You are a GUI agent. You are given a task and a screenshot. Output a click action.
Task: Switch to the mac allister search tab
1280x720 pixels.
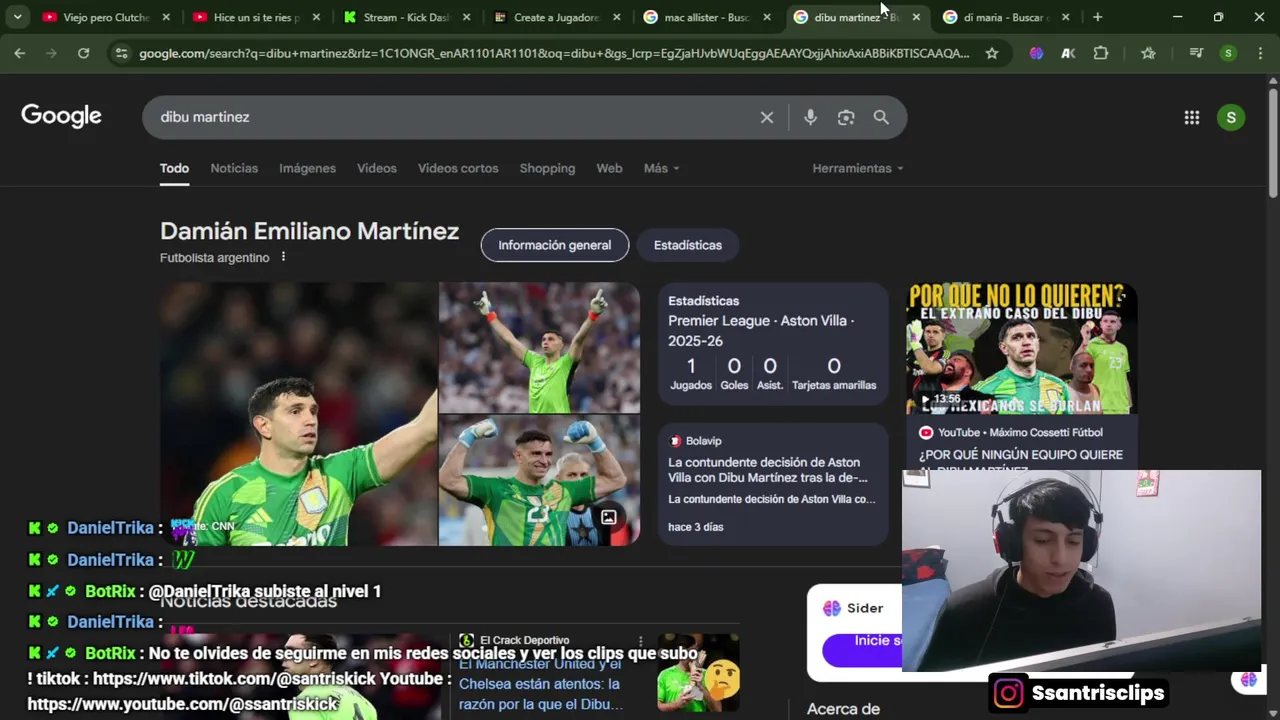[x=707, y=17]
